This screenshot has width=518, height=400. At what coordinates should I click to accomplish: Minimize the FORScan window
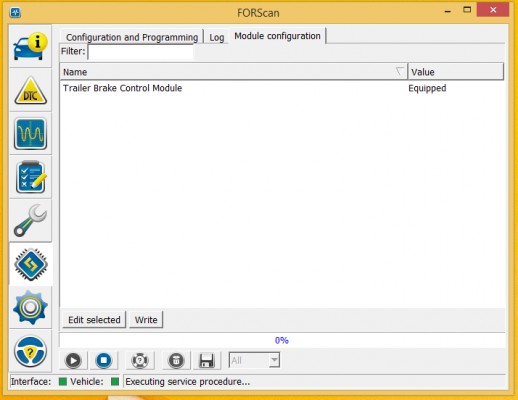click(448, 11)
